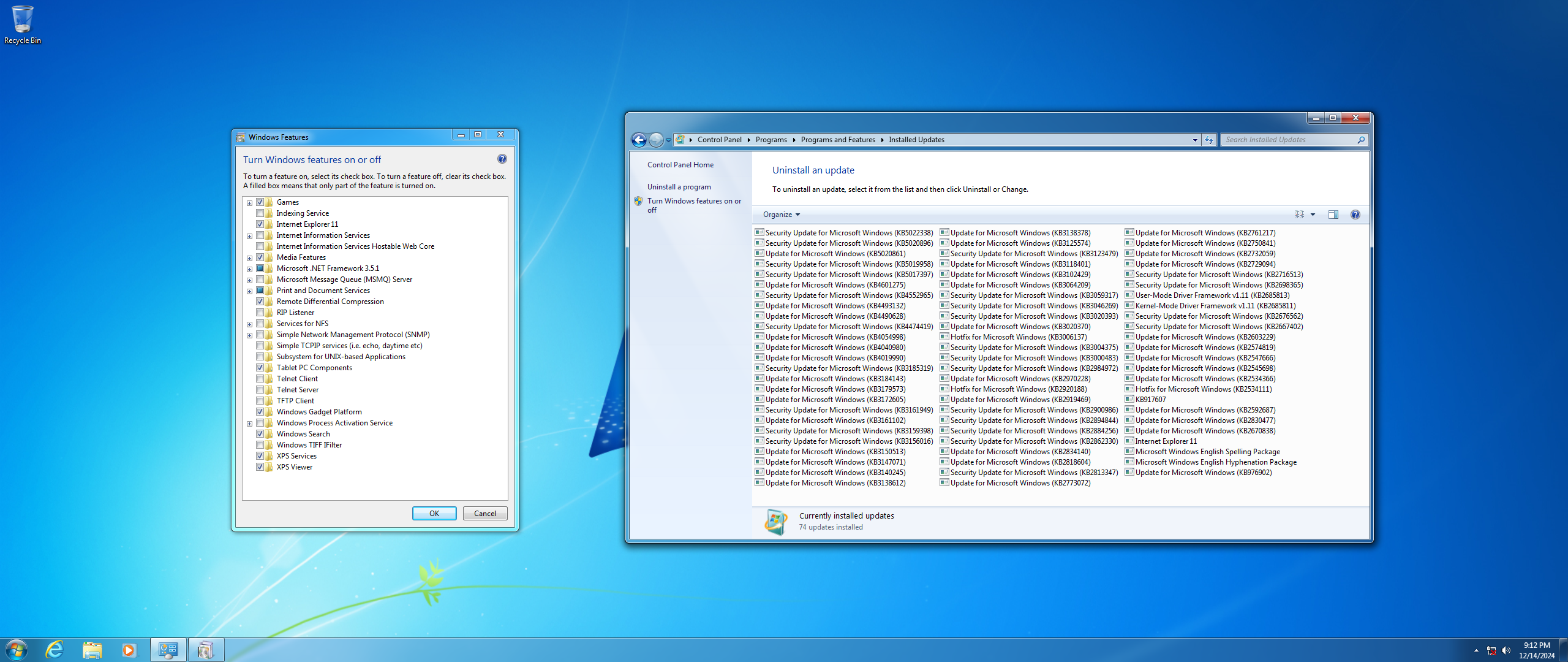
Task: Expand the Games tree node
Action: pos(249,203)
